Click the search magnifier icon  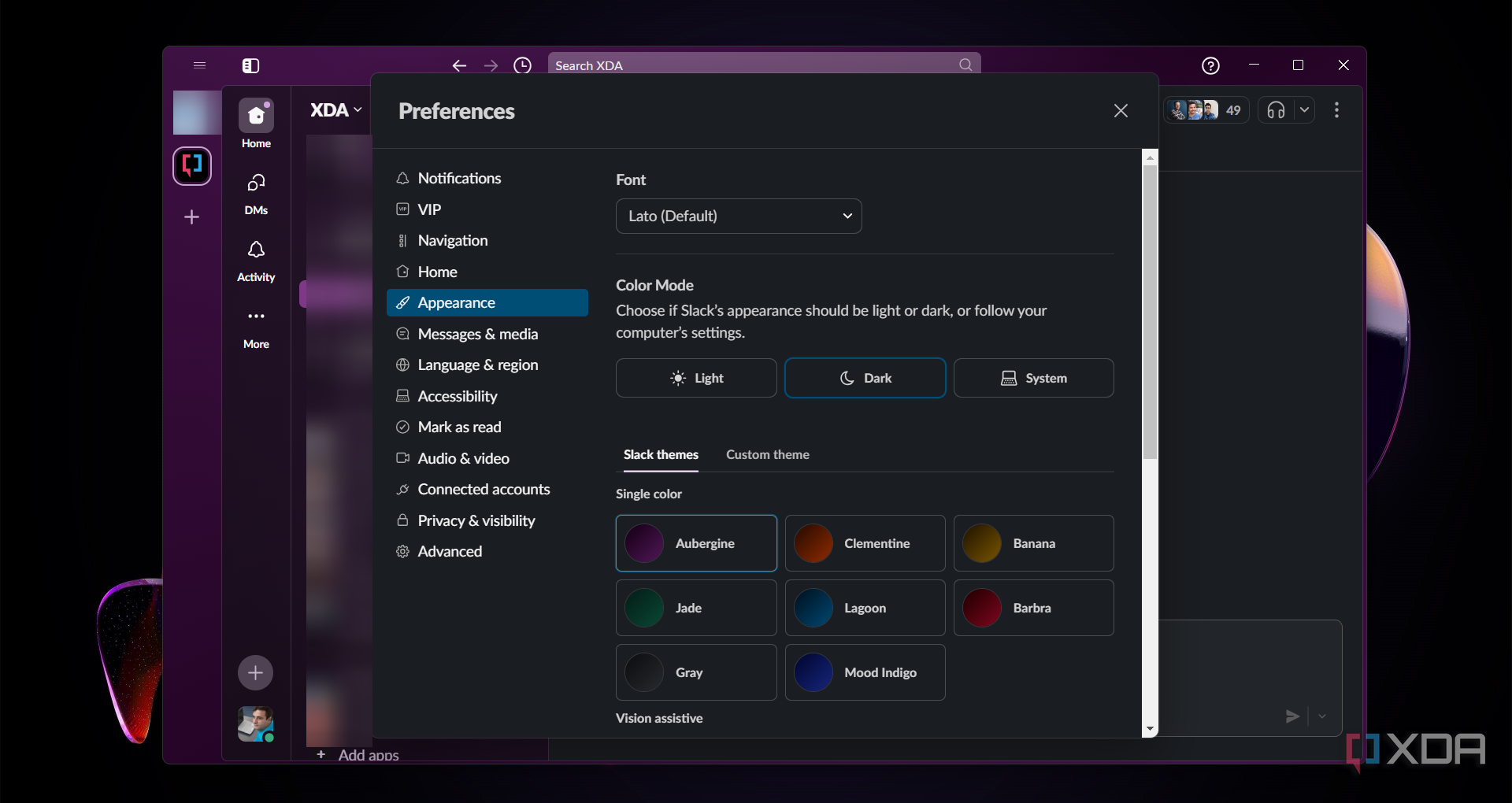(965, 65)
